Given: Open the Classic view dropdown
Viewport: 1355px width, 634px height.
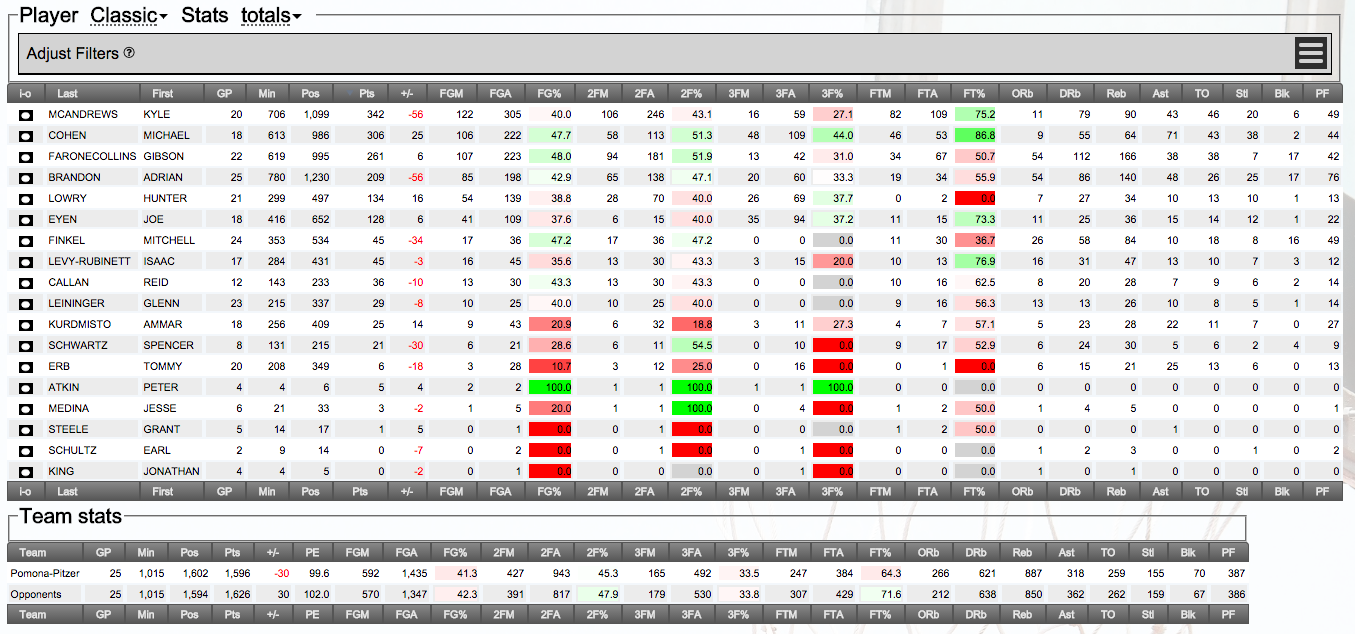Looking at the screenshot, I should click(129, 15).
